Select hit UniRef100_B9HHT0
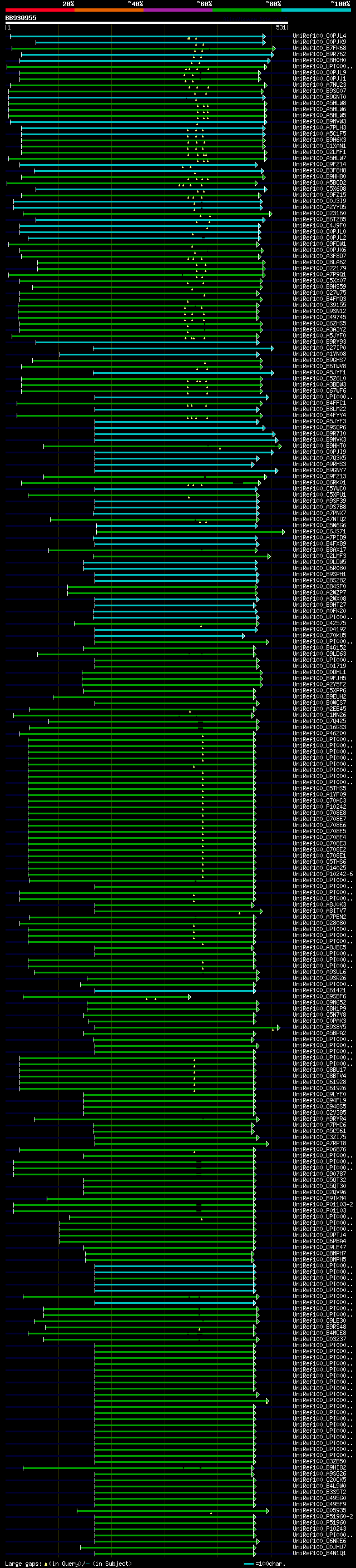Screen dimensions: 356x1568 point(319,446)
